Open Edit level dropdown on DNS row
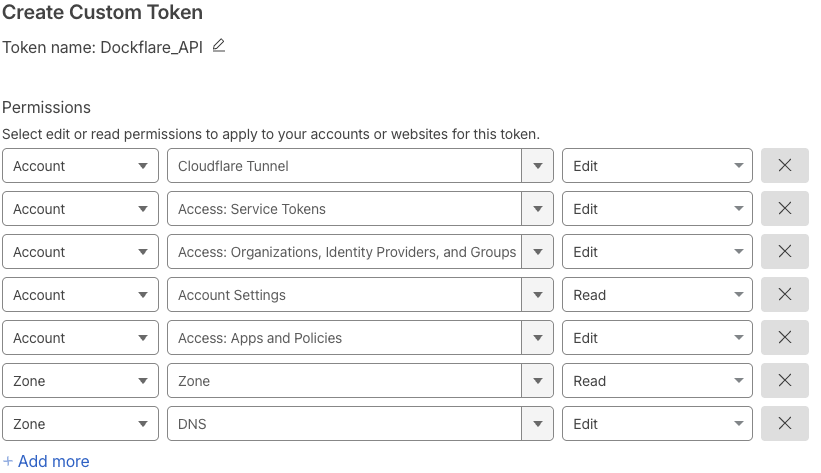 [x=656, y=424]
